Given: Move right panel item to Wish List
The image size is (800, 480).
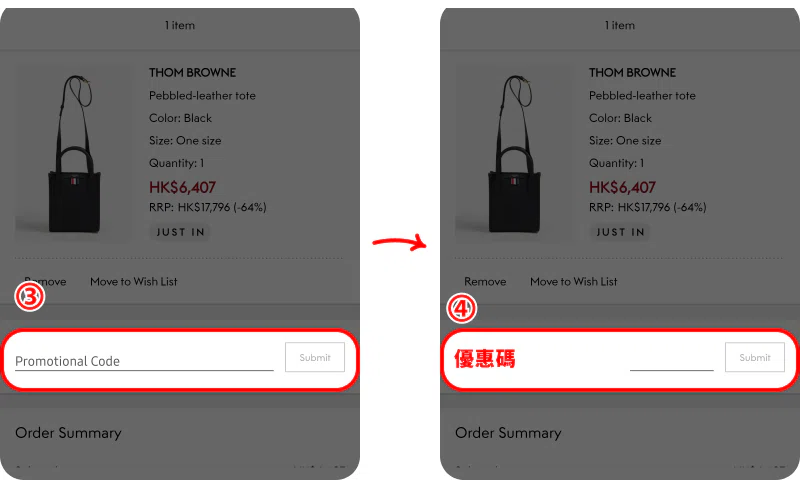Looking at the screenshot, I should pos(573,282).
